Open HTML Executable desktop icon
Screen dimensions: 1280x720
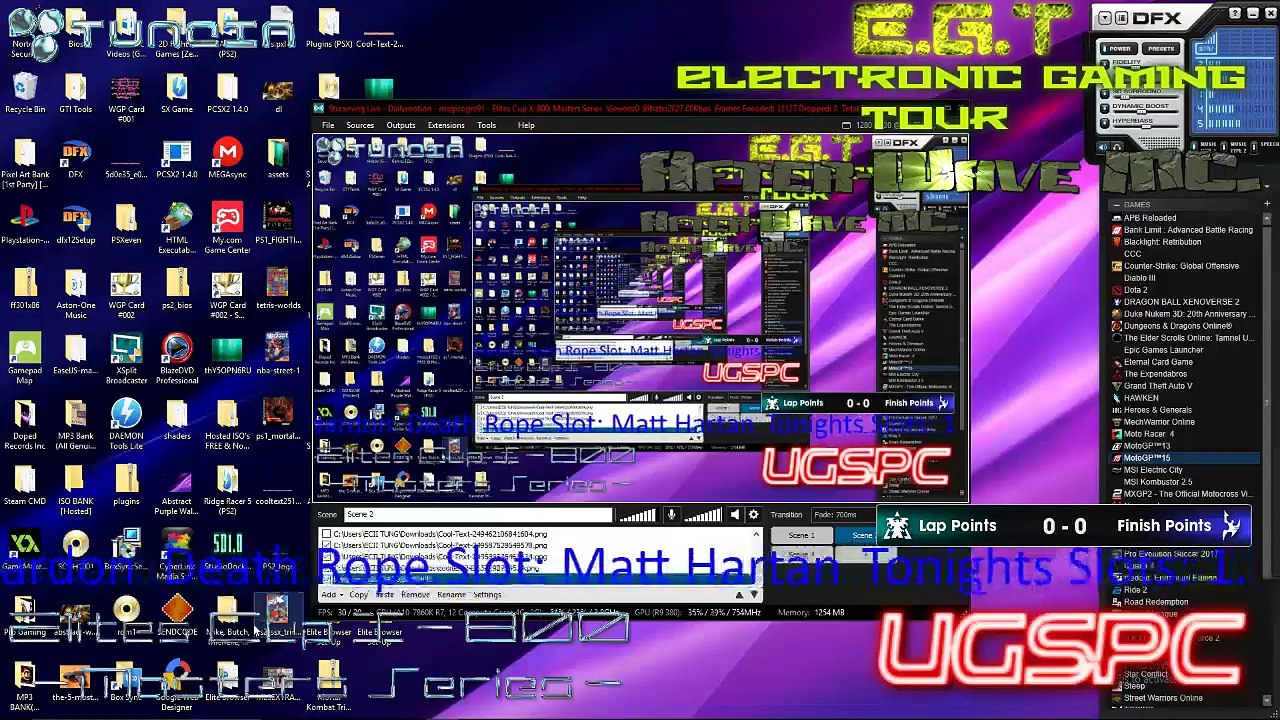[177, 228]
